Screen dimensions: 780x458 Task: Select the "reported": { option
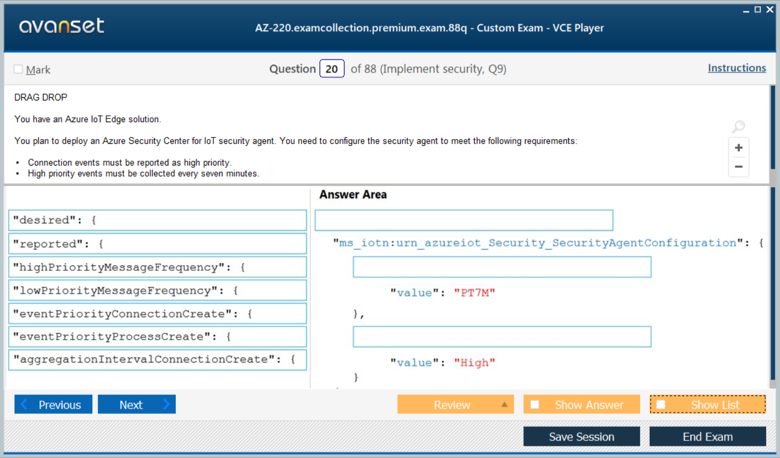[157, 244]
